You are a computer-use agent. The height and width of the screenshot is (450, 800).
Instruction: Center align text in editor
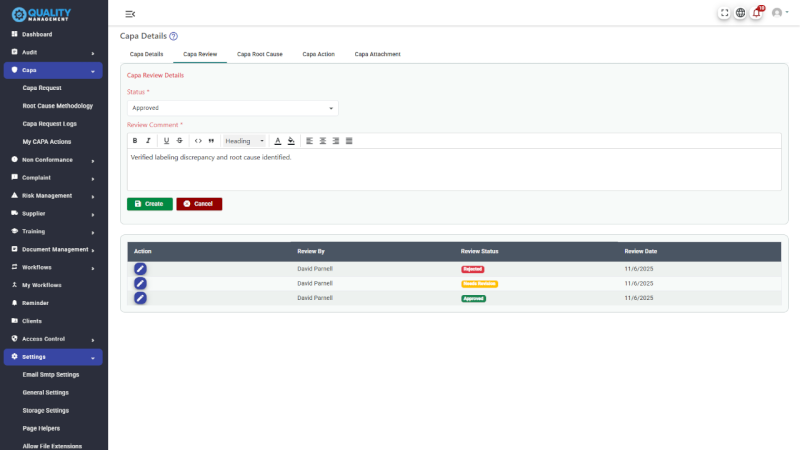click(322, 141)
